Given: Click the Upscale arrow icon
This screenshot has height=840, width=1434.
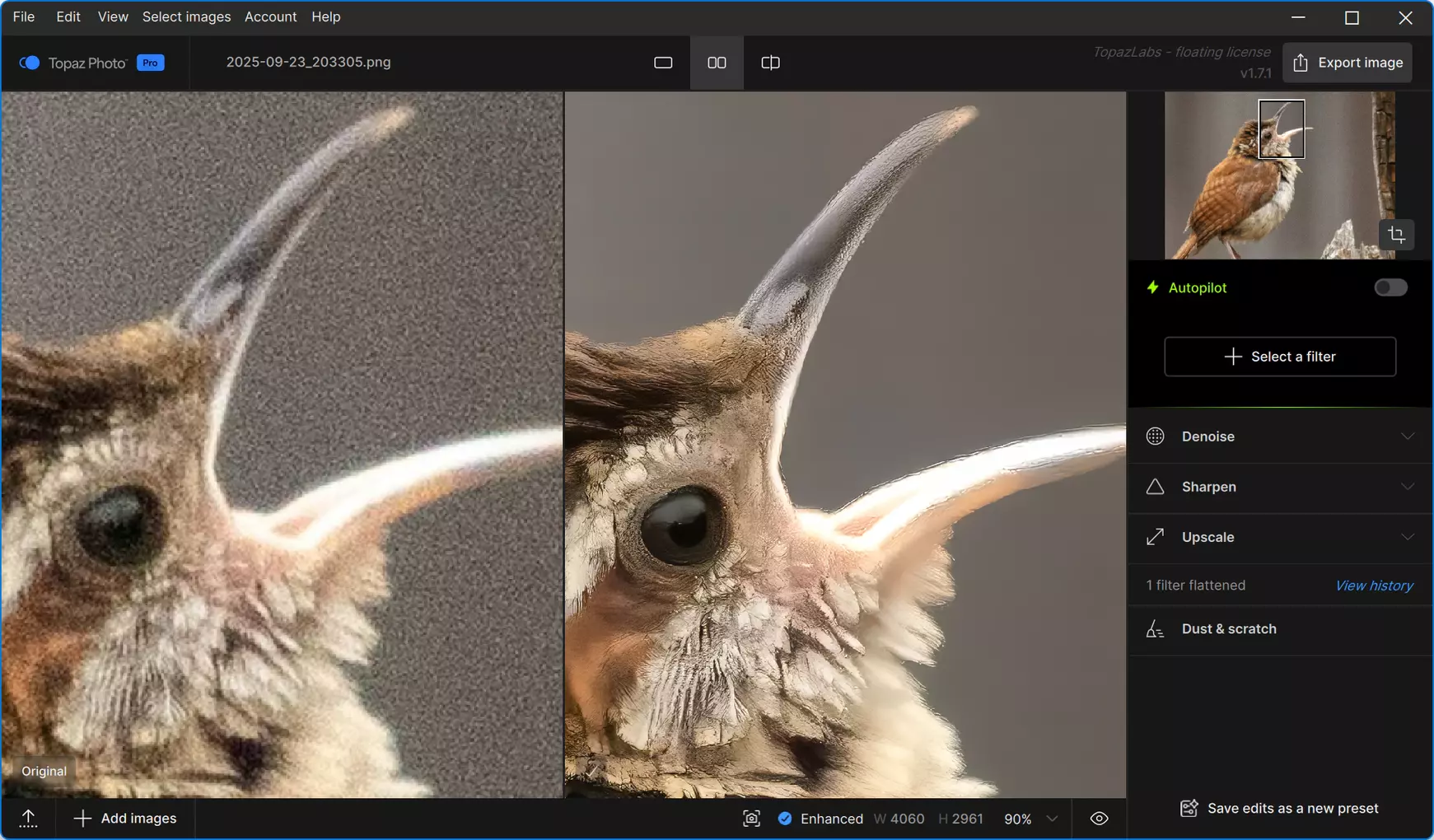Looking at the screenshot, I should coord(1155,537).
